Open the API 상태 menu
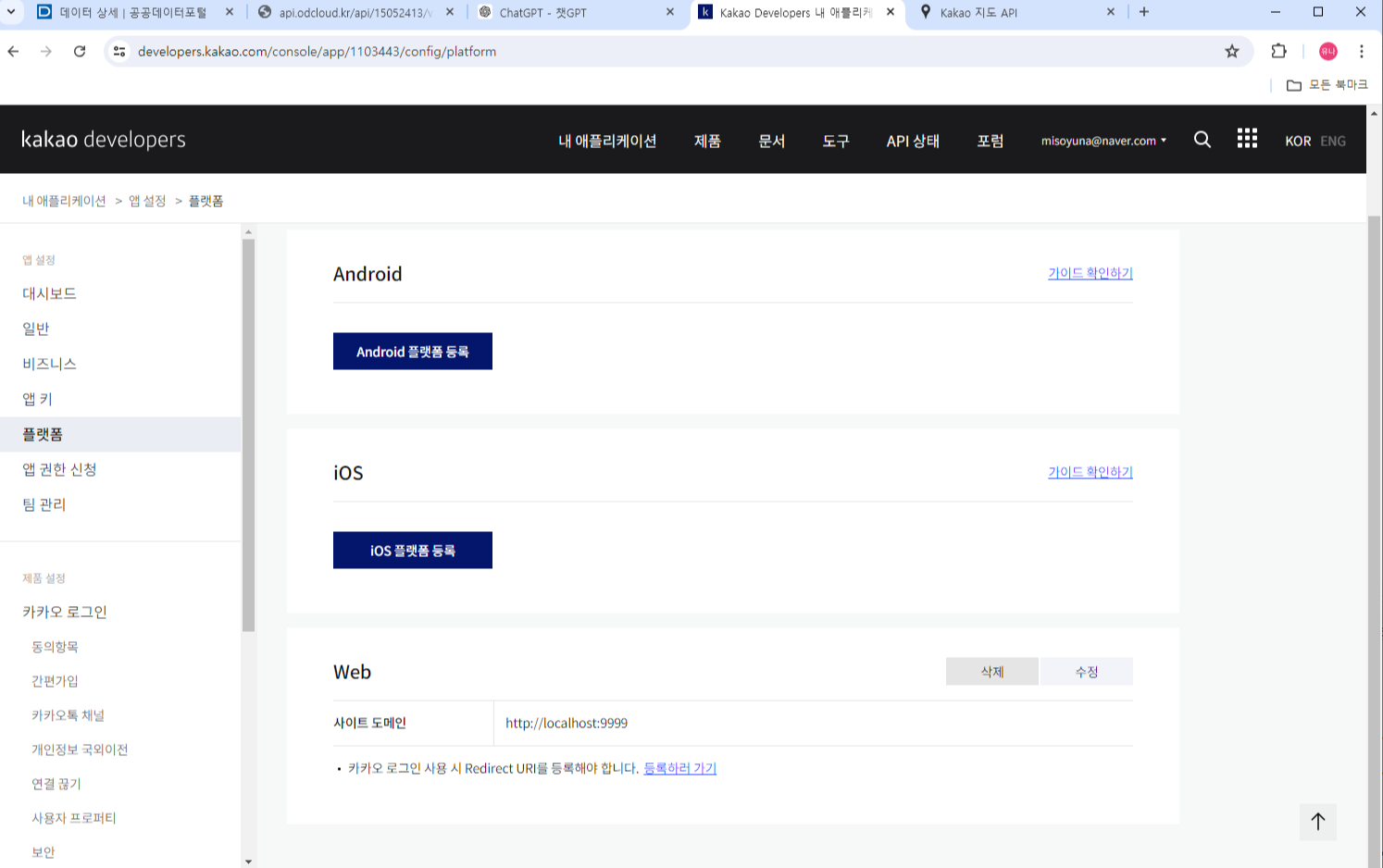Image resolution: width=1383 pixels, height=868 pixels. (913, 141)
